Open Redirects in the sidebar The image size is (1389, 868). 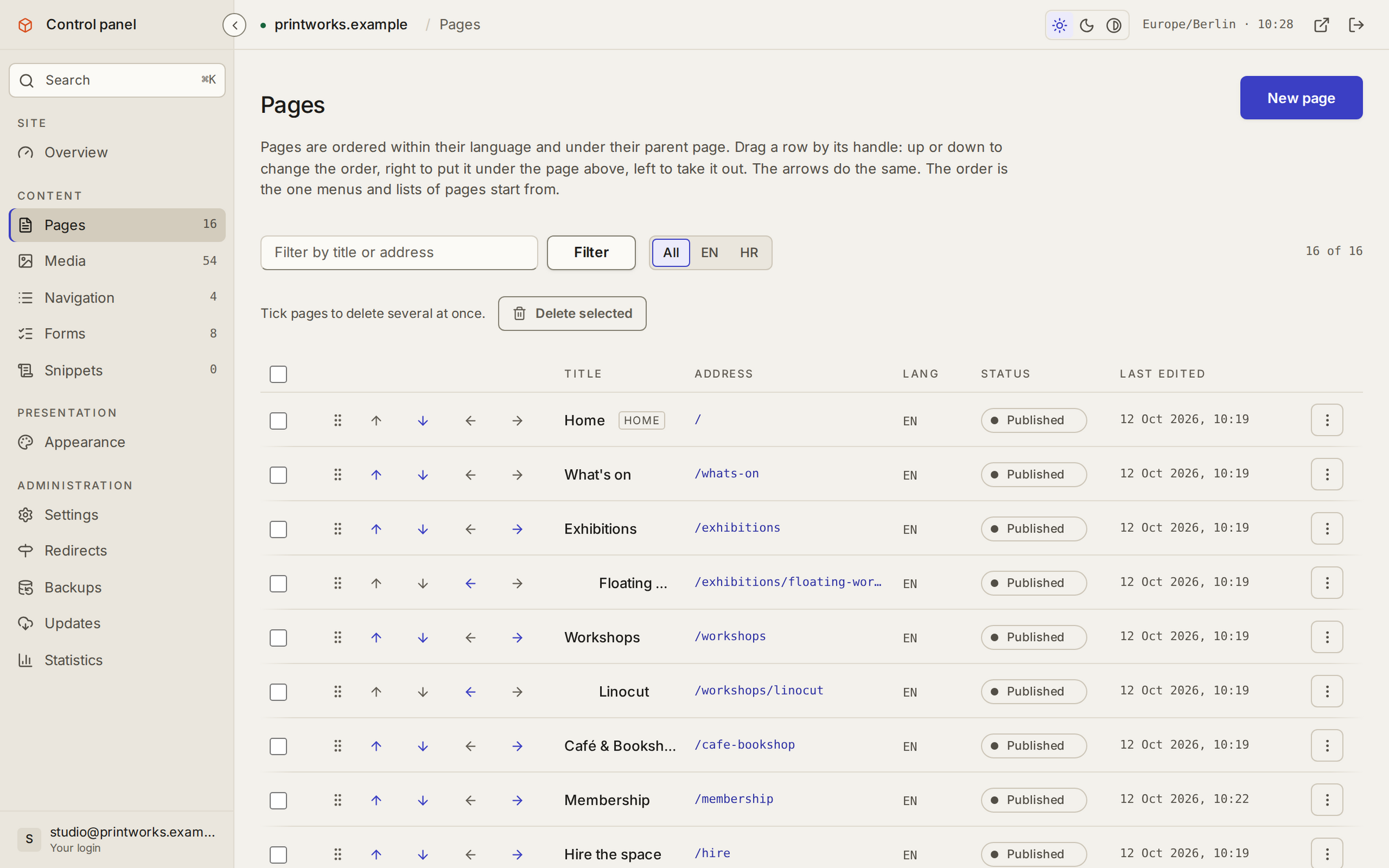click(117, 550)
